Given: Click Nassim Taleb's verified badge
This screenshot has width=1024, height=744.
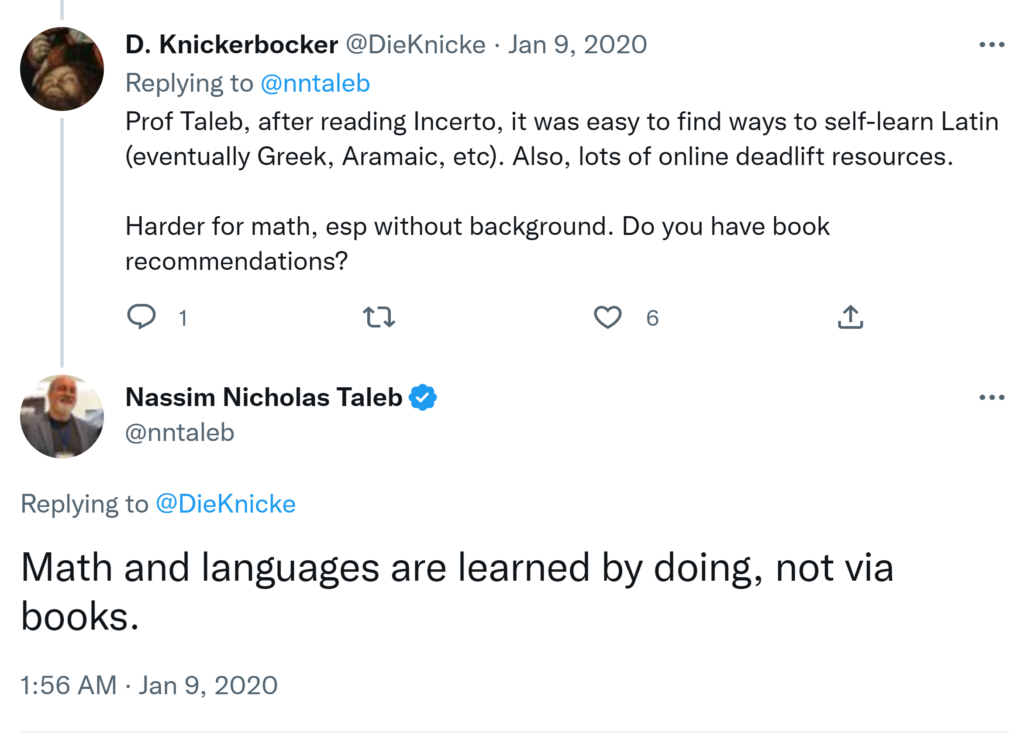Looking at the screenshot, I should [x=424, y=398].
